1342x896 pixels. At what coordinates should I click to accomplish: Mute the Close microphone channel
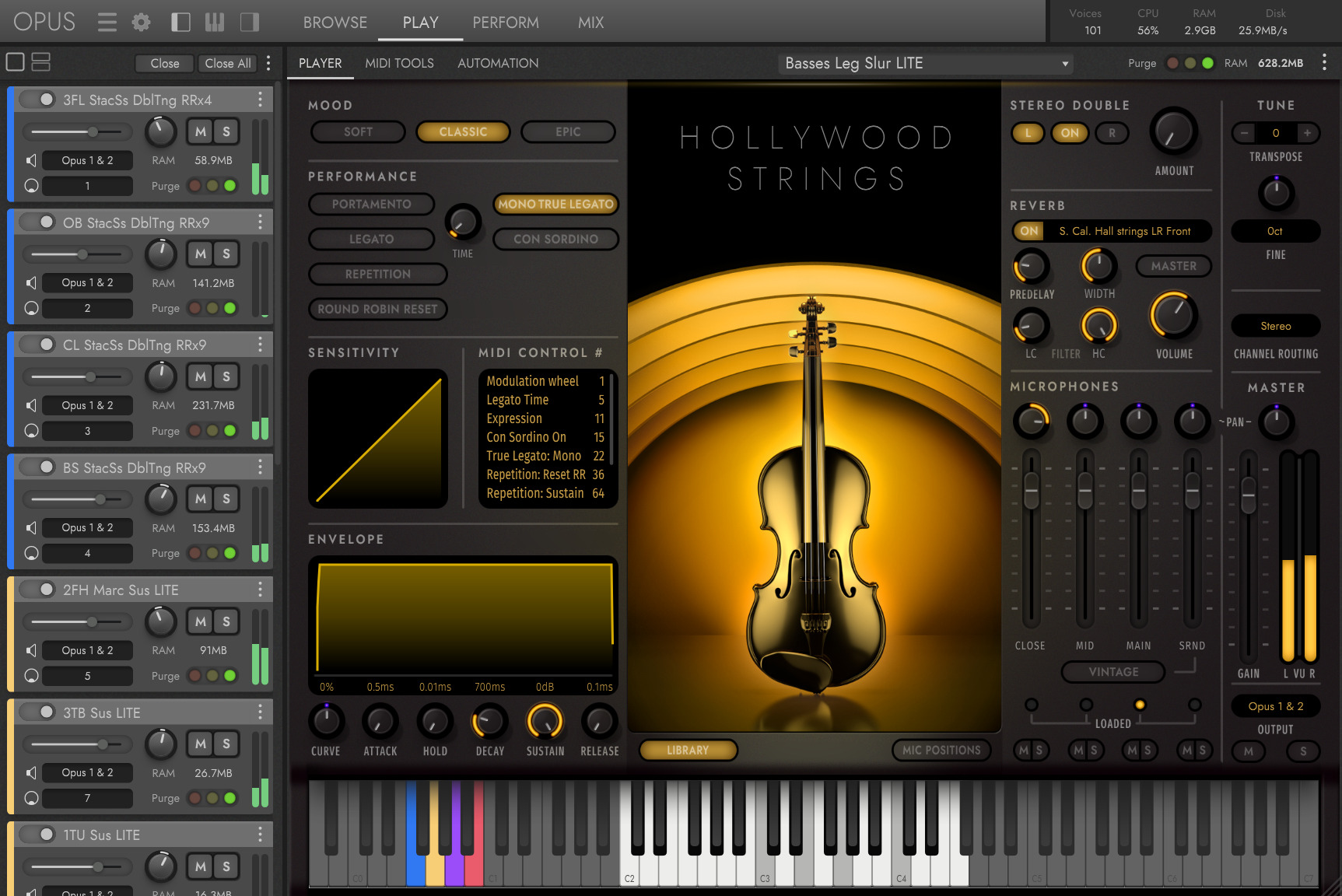tap(1023, 751)
